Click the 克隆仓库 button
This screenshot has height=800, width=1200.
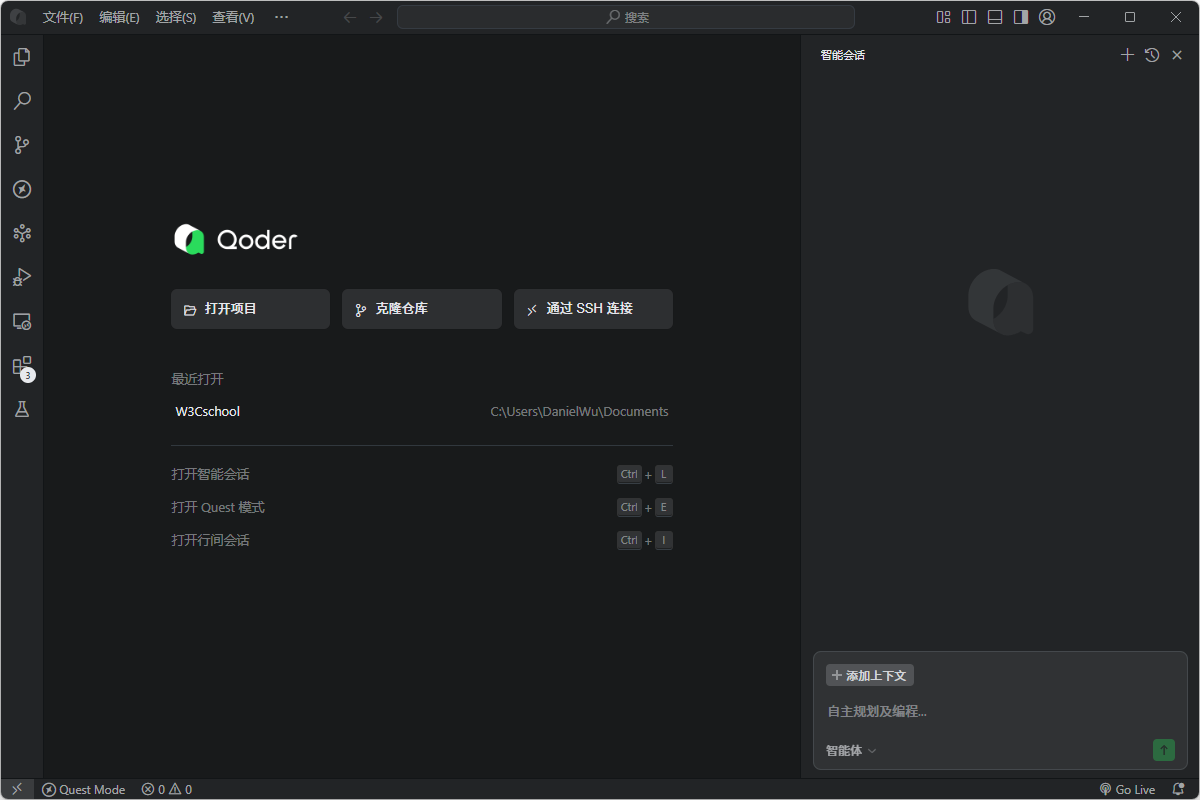tap(421, 309)
